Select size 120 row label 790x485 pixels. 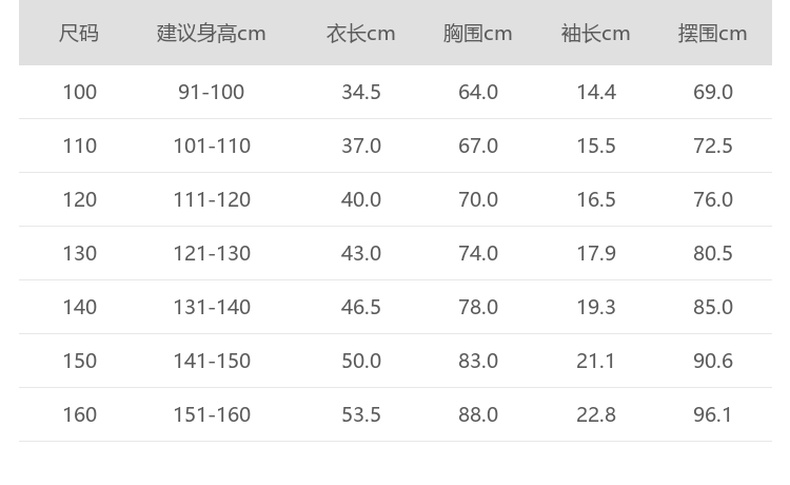pyautogui.click(x=80, y=200)
